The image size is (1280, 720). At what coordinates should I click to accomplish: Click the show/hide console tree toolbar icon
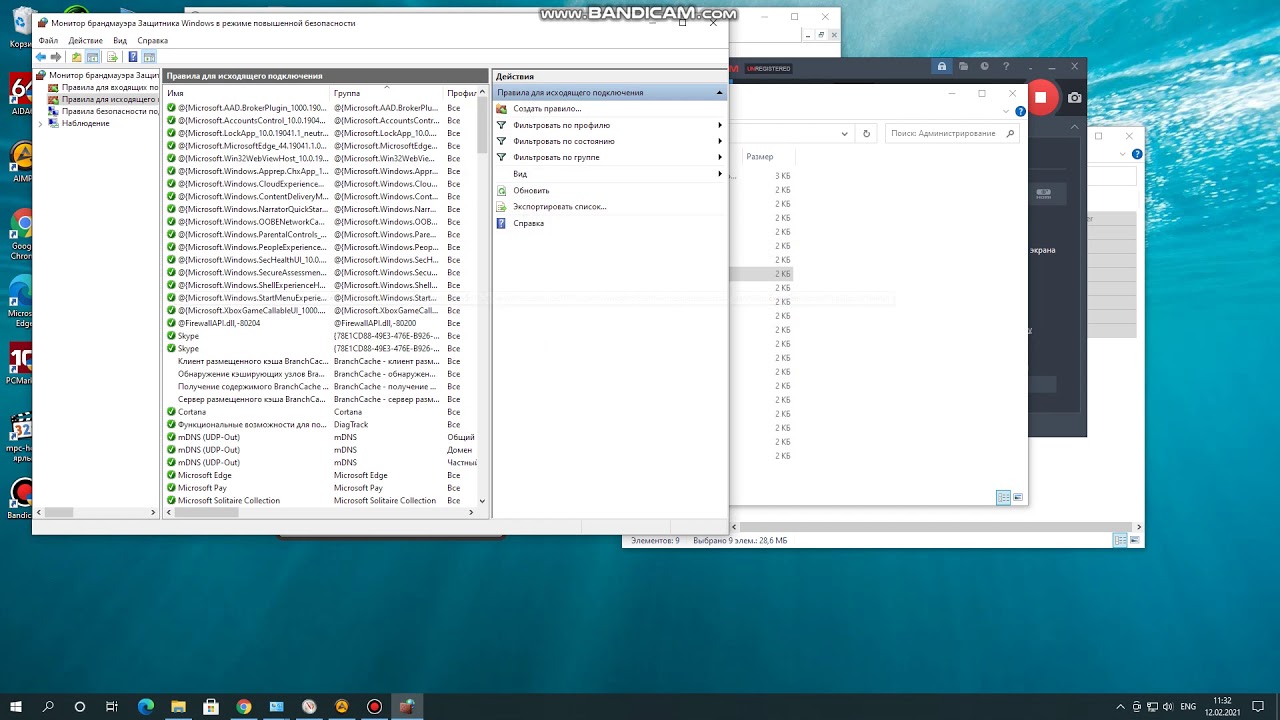click(x=92, y=57)
